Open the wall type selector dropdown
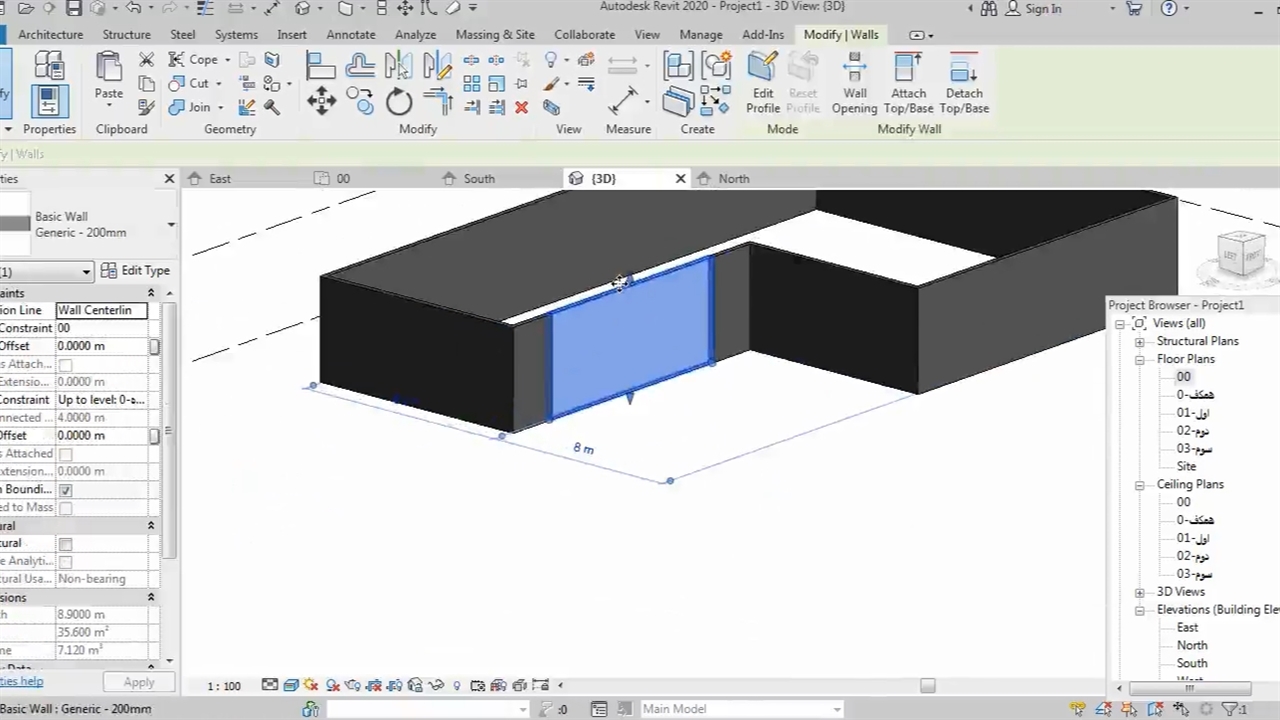This screenshot has height=720, width=1280. click(171, 225)
